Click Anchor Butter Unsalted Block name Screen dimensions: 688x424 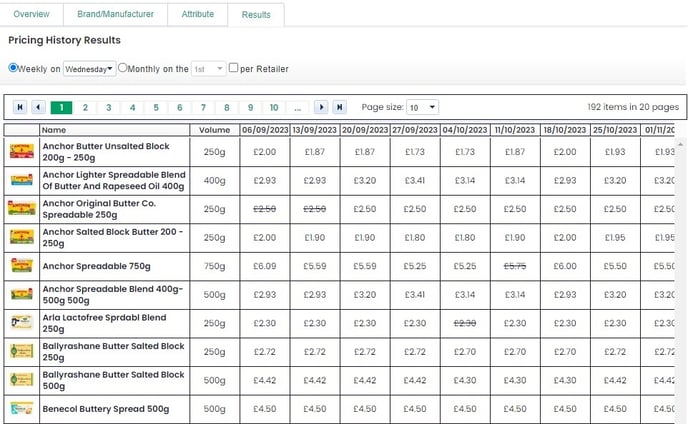(106, 151)
